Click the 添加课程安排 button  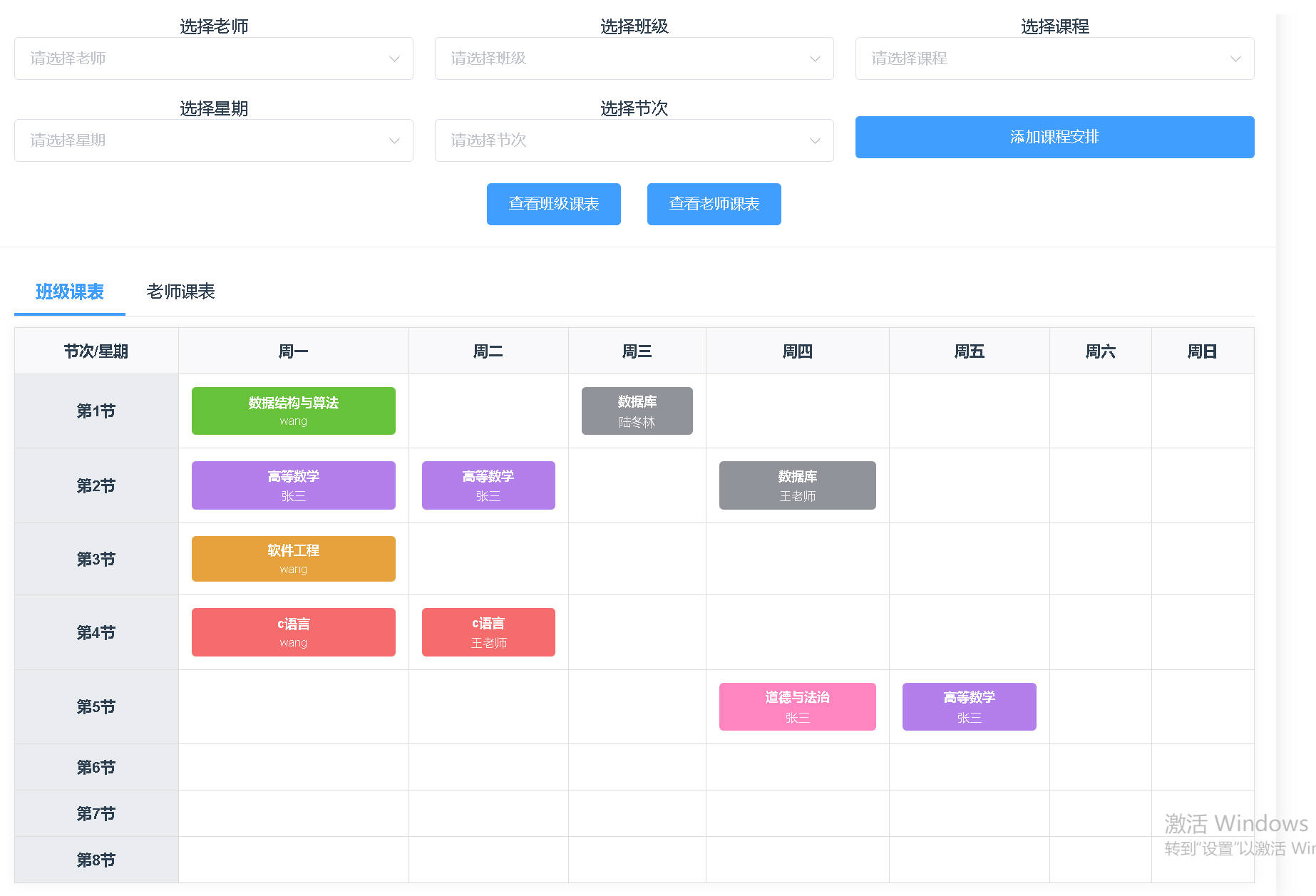[x=1054, y=137]
